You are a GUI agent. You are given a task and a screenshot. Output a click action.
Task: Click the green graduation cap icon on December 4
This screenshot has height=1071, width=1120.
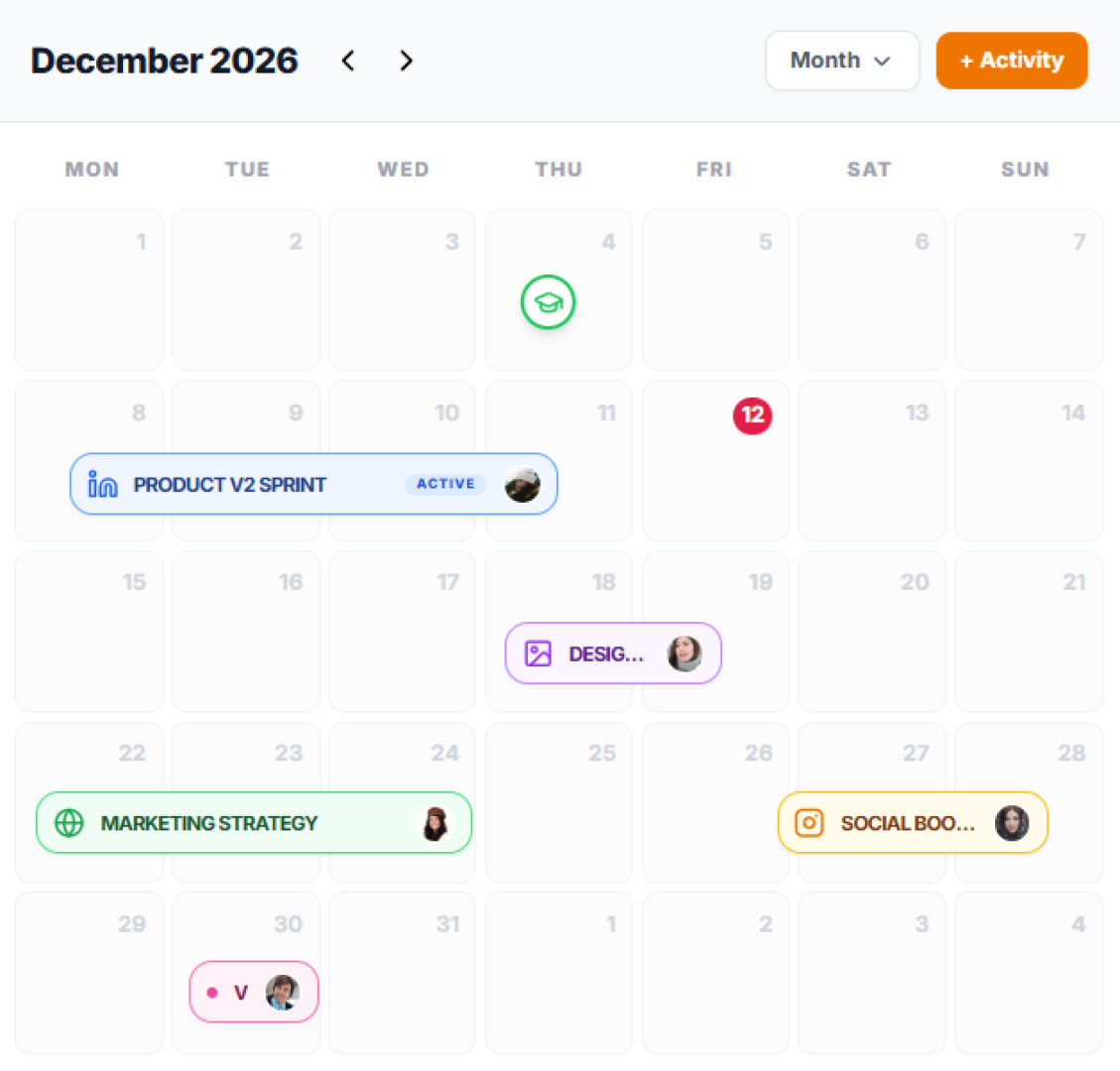[x=549, y=302]
